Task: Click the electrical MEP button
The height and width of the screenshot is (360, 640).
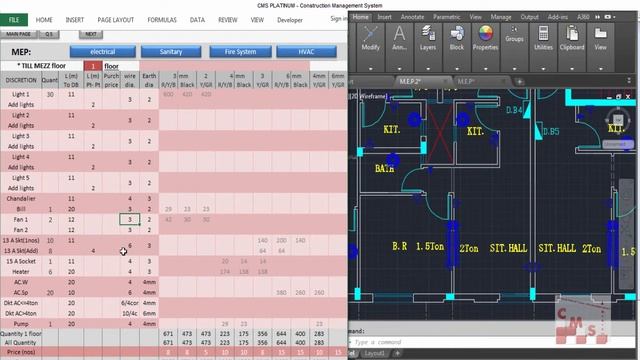Action: pyautogui.click(x=102, y=52)
